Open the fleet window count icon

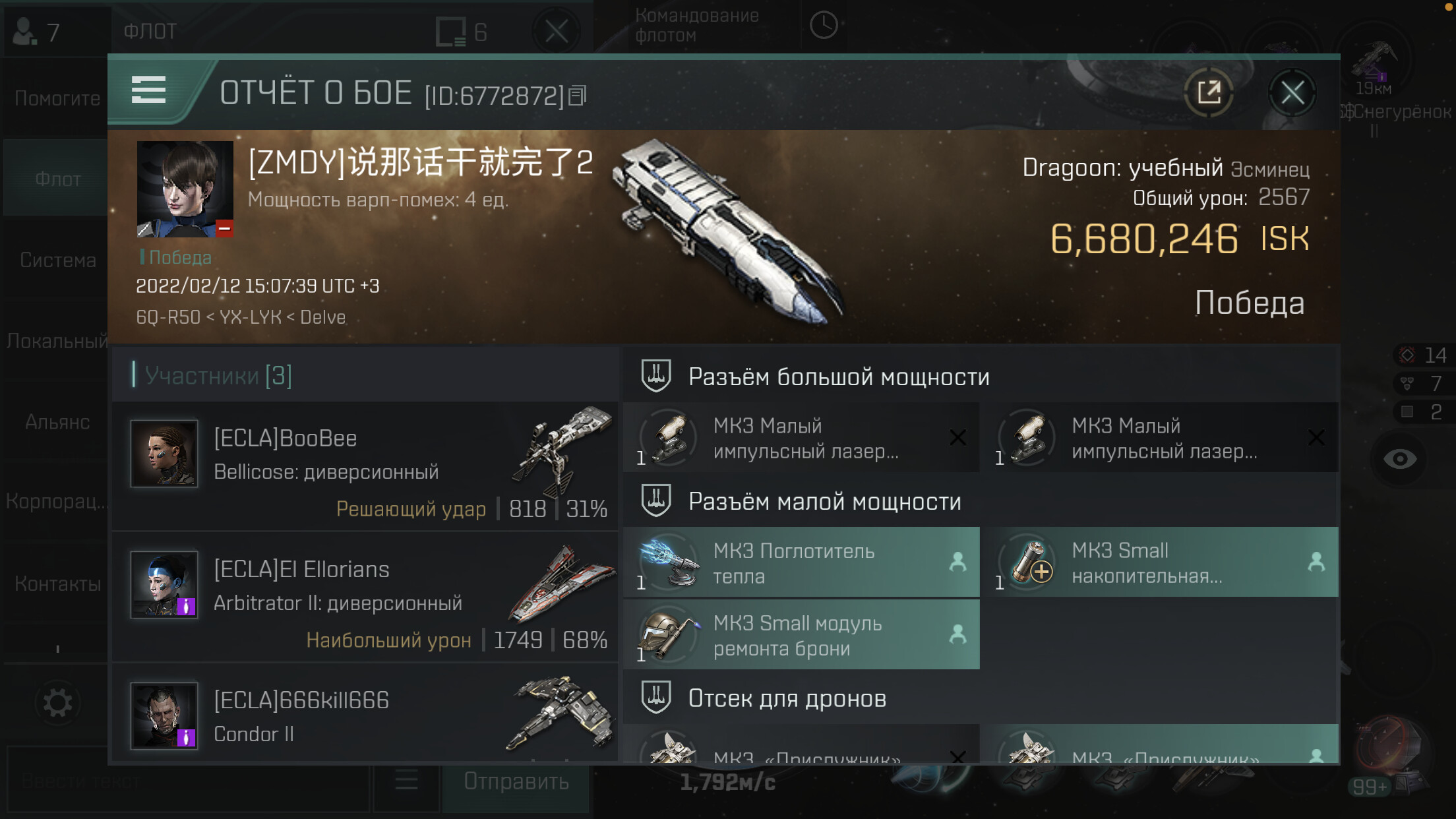point(461,32)
